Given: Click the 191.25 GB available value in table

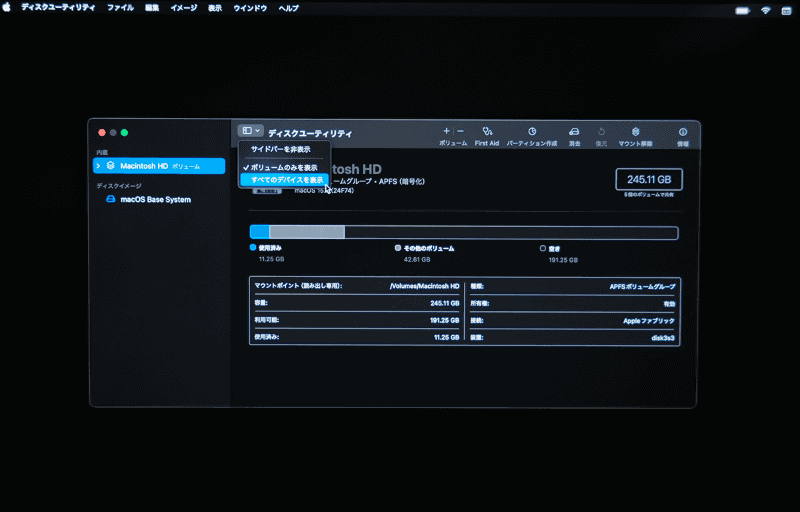Looking at the screenshot, I should tap(444, 320).
